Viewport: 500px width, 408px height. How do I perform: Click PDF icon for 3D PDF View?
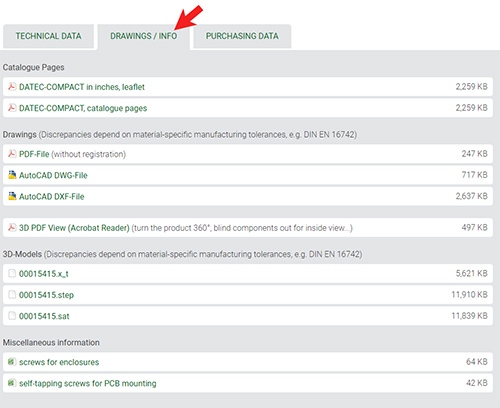click(x=12, y=227)
